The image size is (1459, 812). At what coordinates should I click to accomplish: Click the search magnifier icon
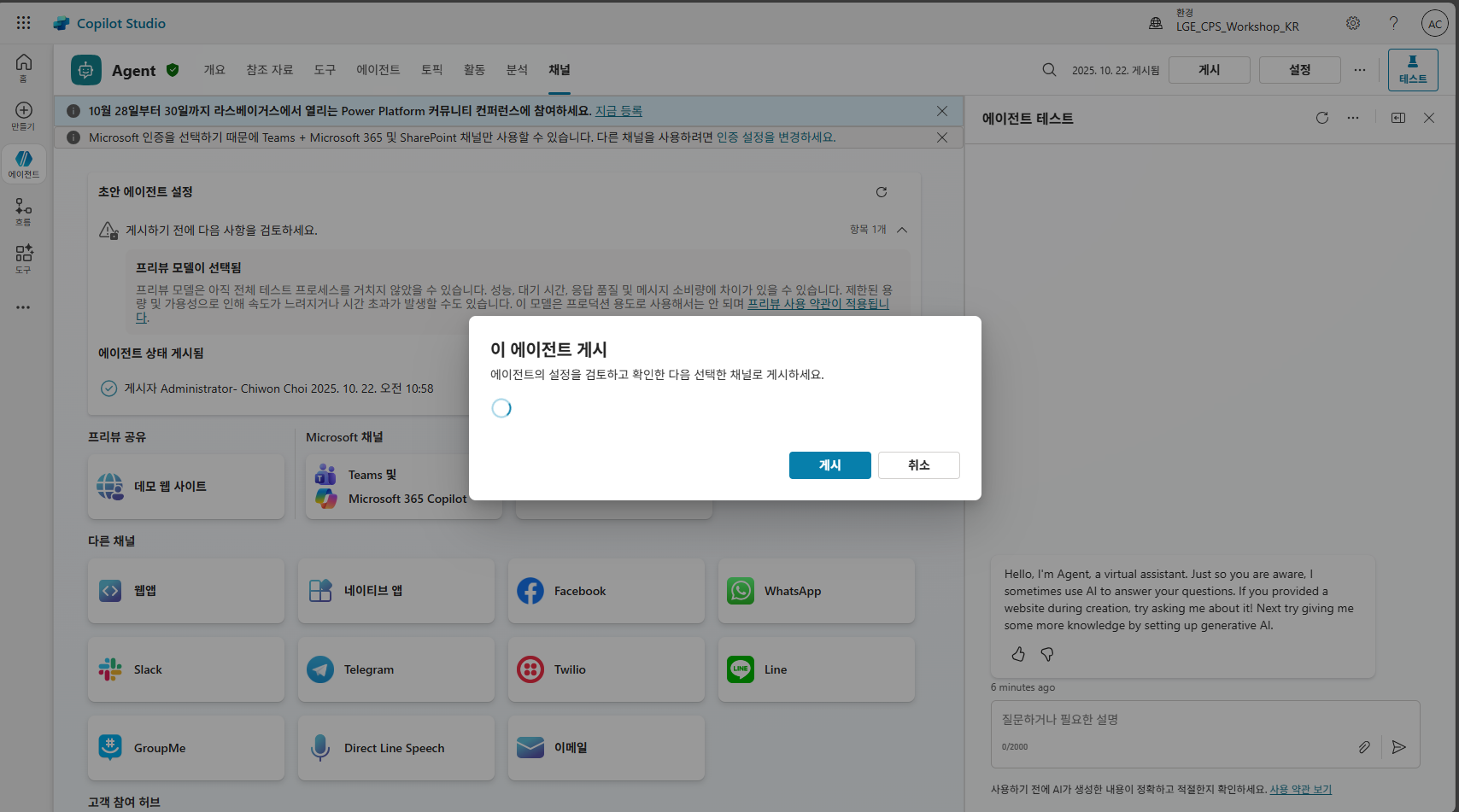click(1050, 70)
